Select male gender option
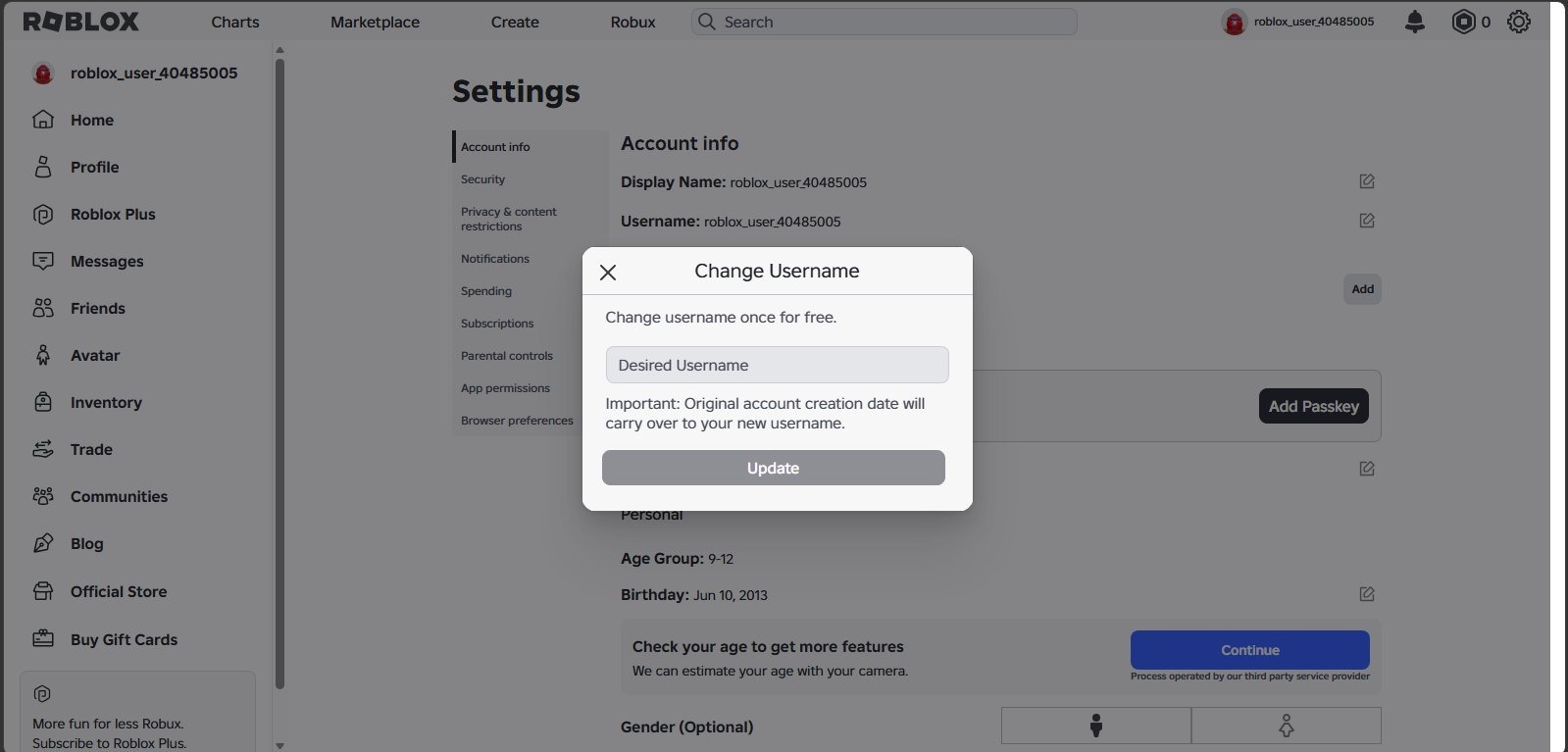This screenshot has width=1568, height=752. pyautogui.click(x=1096, y=727)
